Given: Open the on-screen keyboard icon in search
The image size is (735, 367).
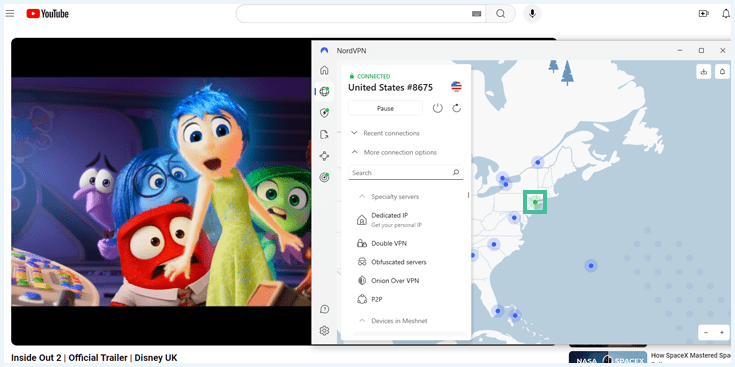Looking at the screenshot, I should pos(476,14).
